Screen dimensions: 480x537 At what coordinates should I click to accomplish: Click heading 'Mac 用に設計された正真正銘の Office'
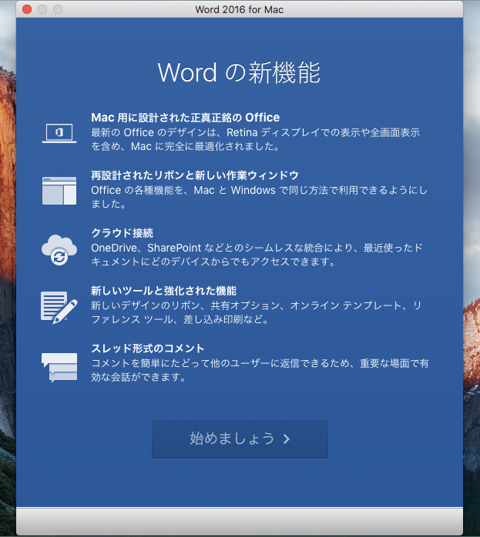click(x=185, y=118)
